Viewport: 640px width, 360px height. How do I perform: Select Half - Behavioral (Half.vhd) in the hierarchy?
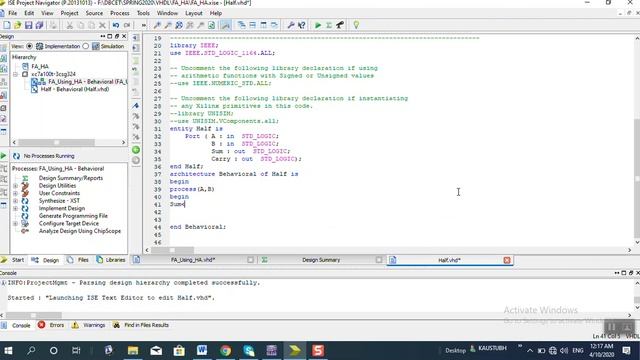(75, 89)
